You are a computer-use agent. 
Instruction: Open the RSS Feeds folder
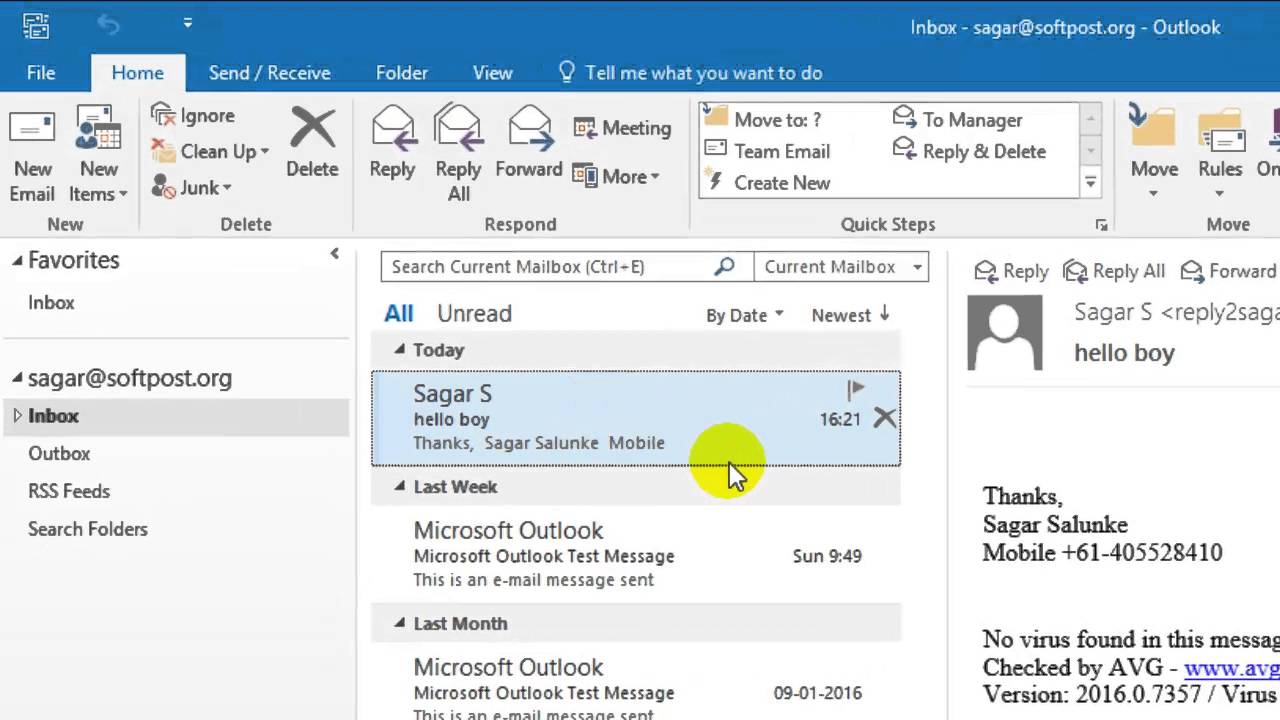click(69, 491)
